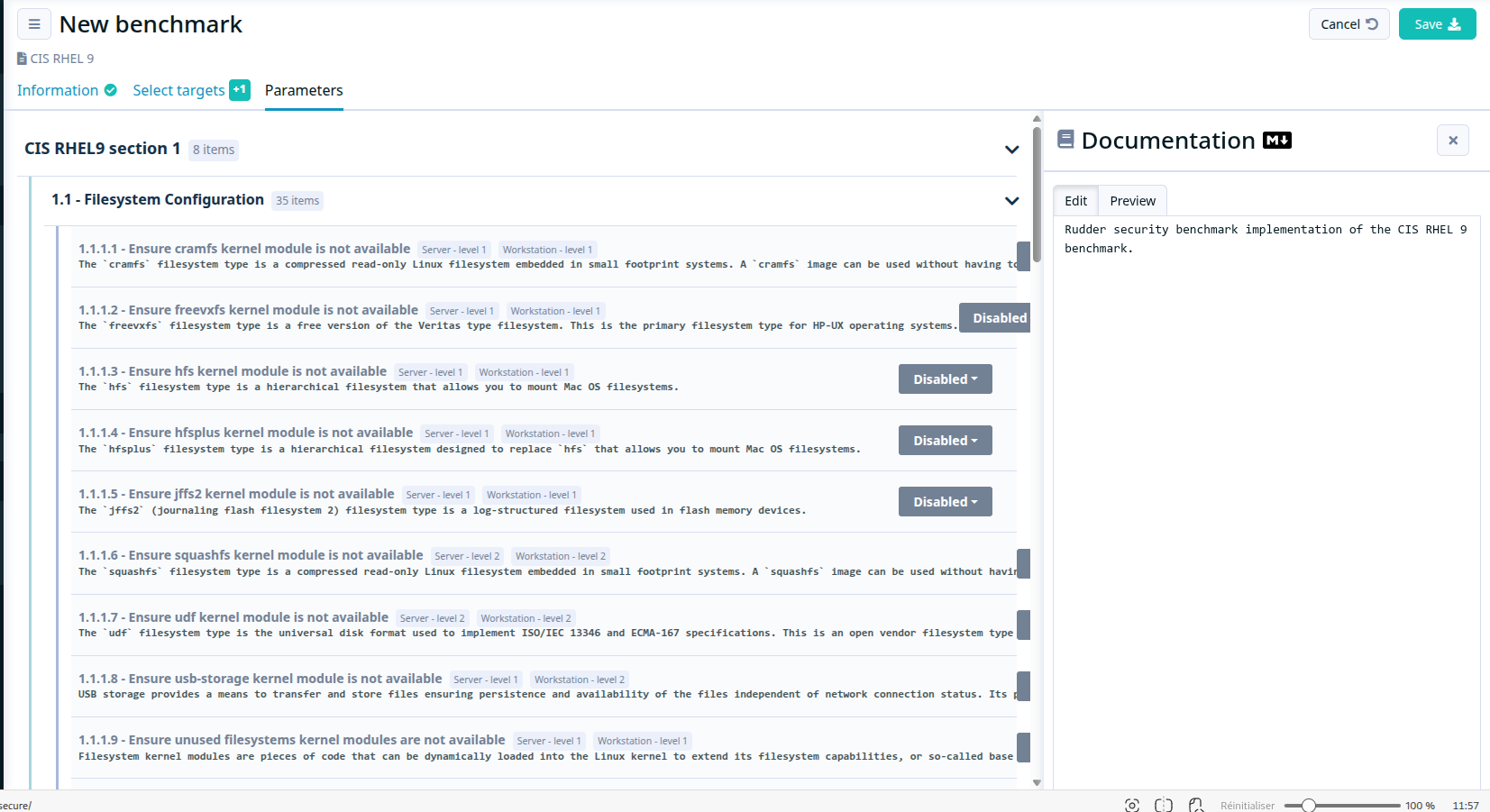The height and width of the screenshot is (812, 1490).
Task: Click the split view icon in status bar
Action: click(x=1164, y=805)
